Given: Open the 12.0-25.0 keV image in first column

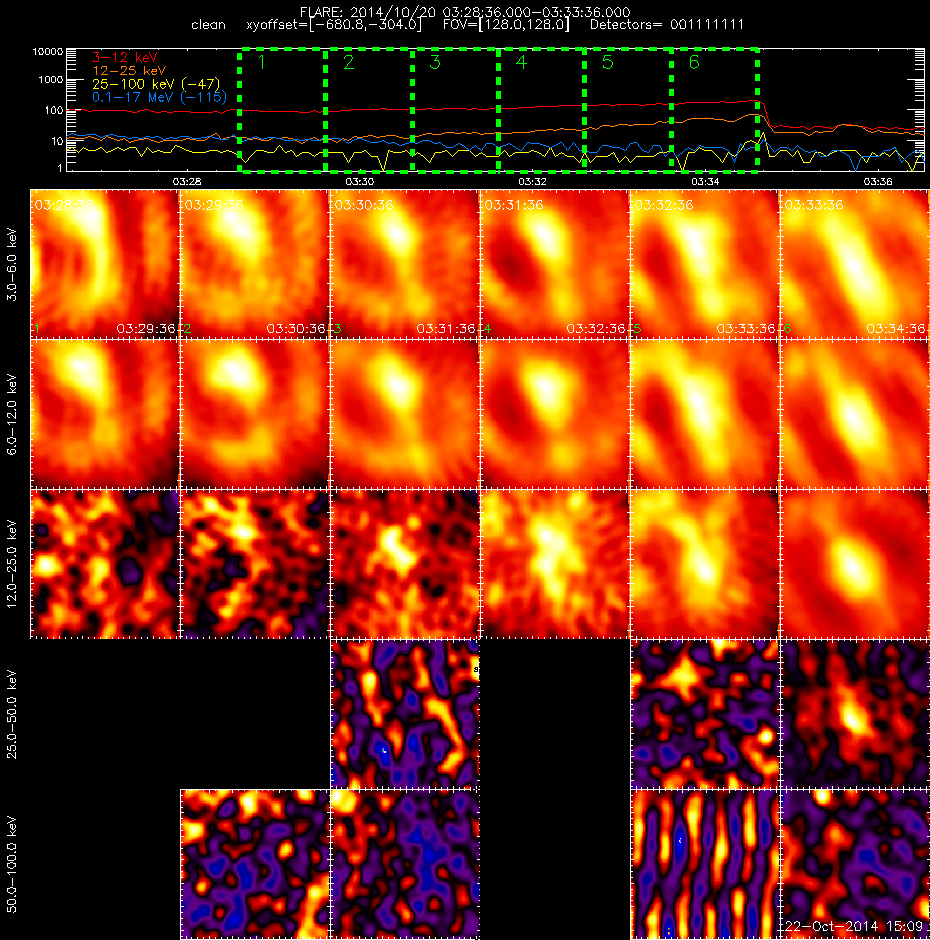Looking at the screenshot, I should point(105,564).
